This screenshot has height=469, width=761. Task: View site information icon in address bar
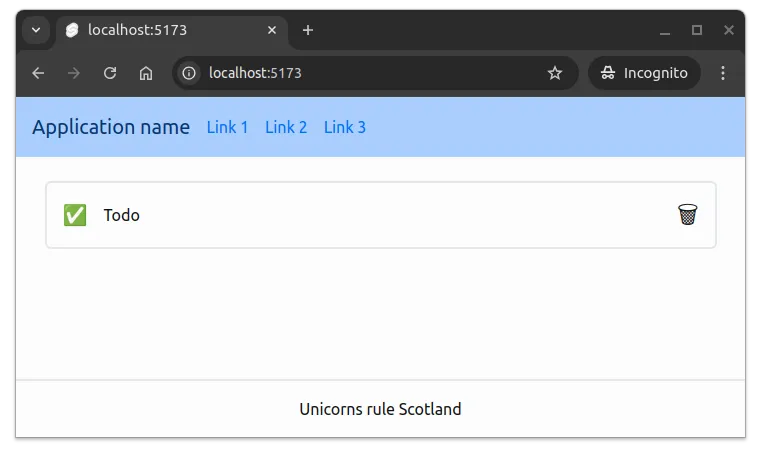pos(190,73)
